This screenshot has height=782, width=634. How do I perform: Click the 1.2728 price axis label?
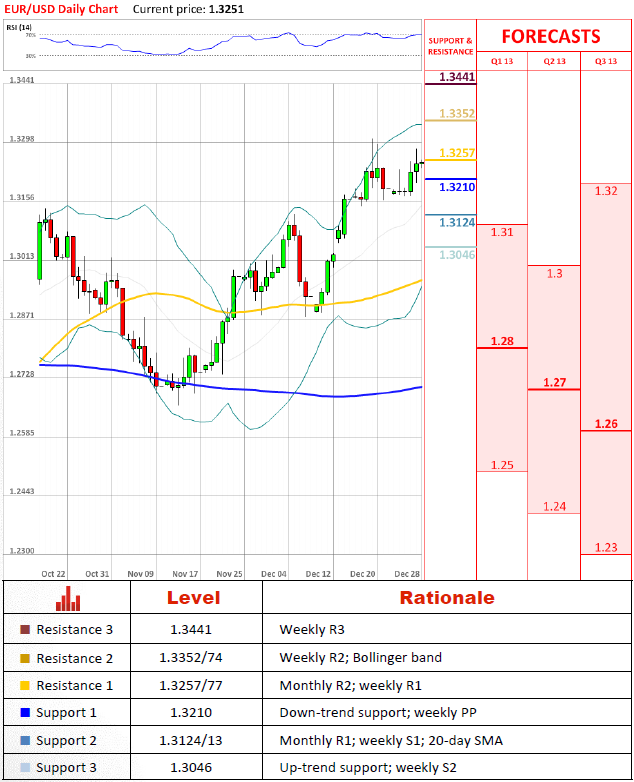pos(22,374)
